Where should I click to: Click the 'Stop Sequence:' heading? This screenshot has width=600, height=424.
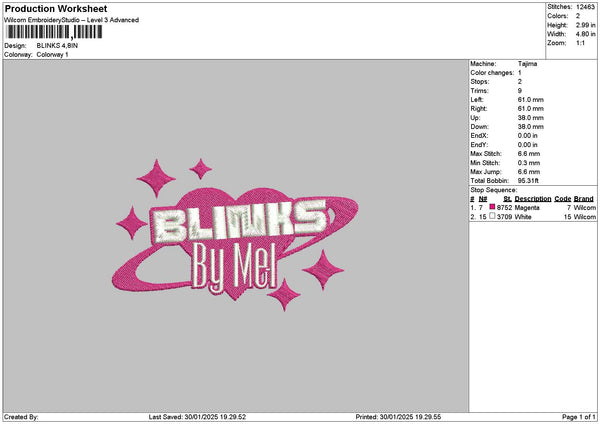(x=494, y=190)
